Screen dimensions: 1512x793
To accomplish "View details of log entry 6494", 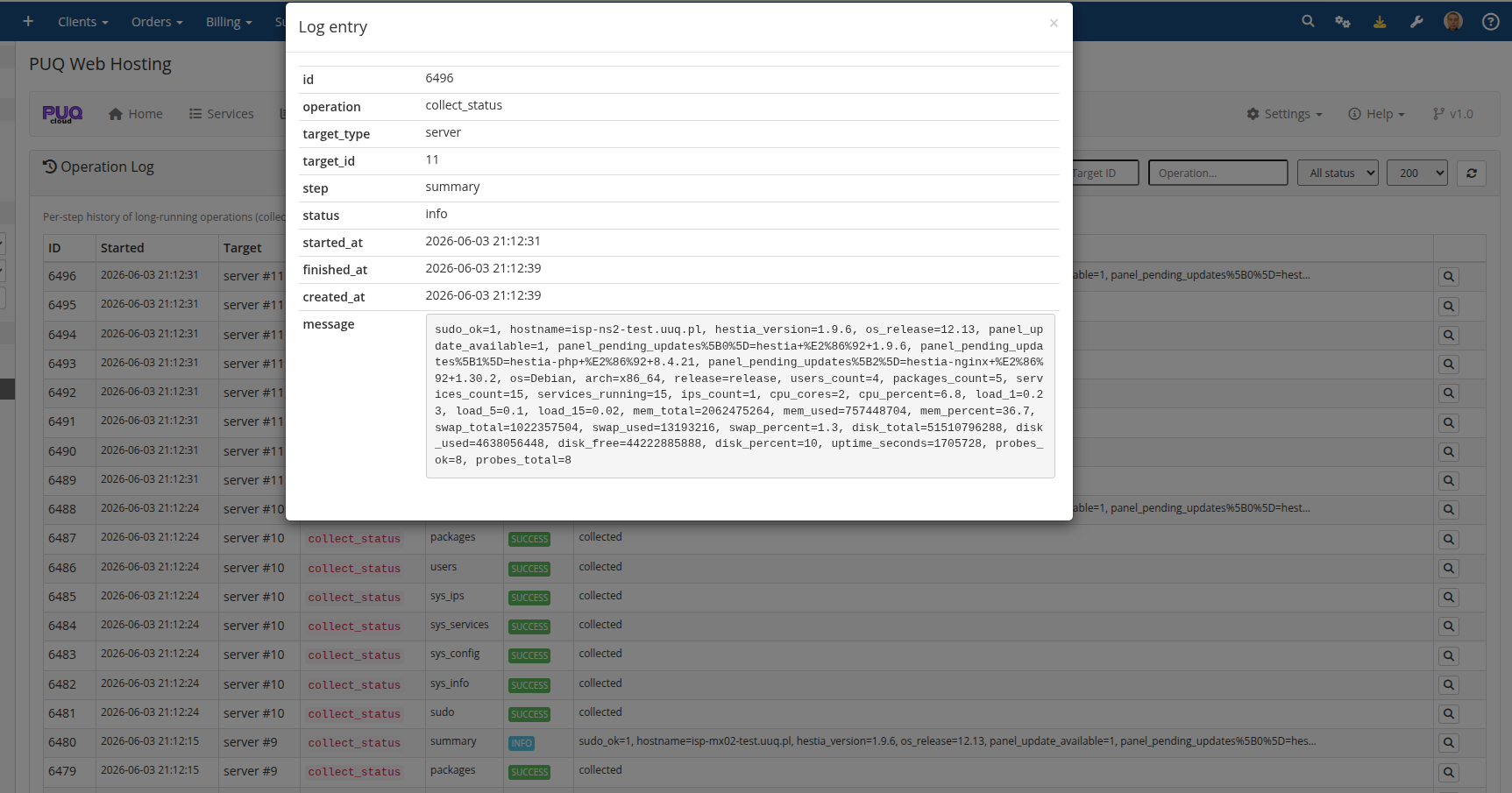I will point(1449,335).
